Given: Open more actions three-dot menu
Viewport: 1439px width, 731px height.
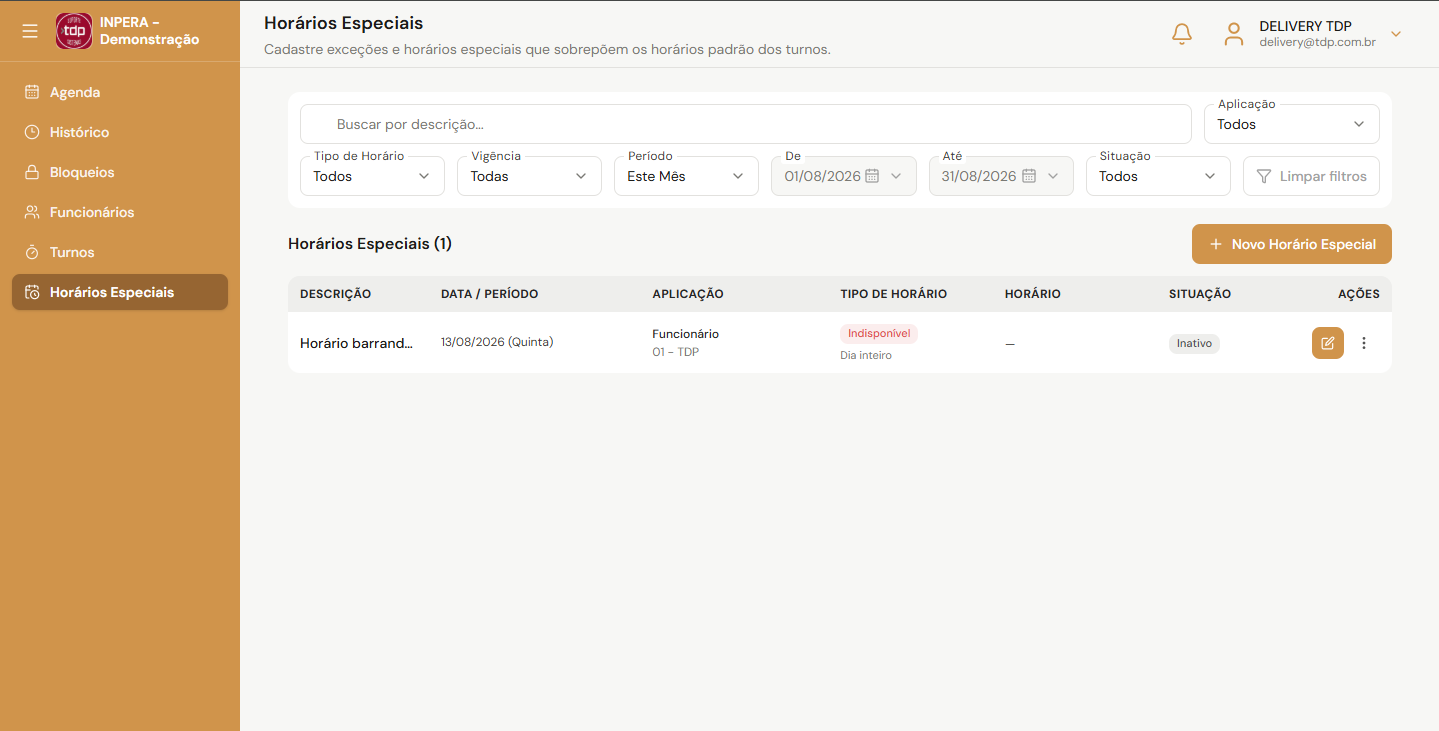Looking at the screenshot, I should tap(1364, 343).
